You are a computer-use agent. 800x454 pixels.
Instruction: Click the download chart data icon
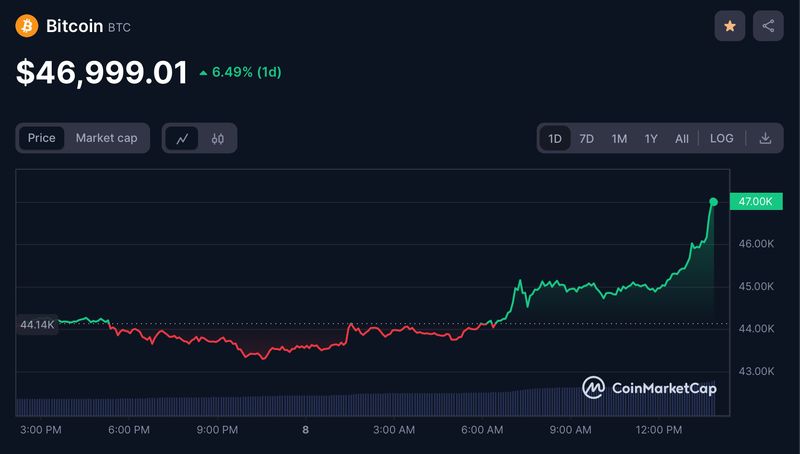pos(765,138)
